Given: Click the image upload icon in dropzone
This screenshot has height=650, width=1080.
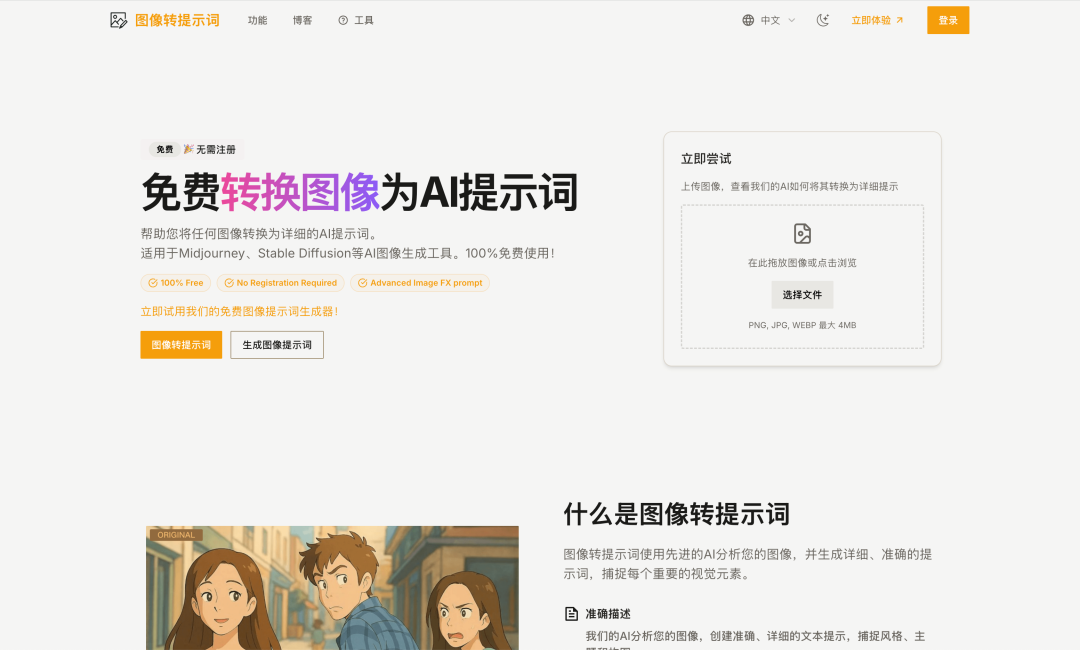Looking at the screenshot, I should pyautogui.click(x=802, y=234).
